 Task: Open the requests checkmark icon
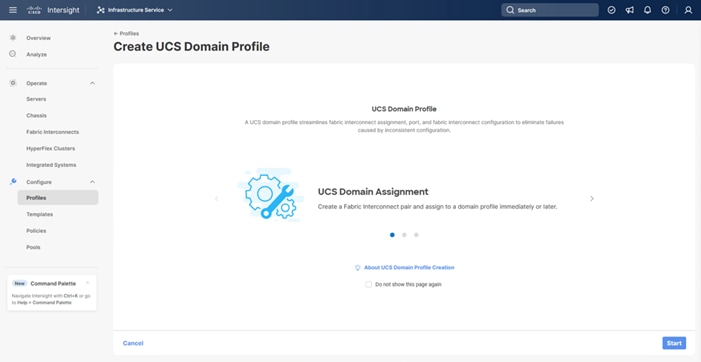click(611, 10)
